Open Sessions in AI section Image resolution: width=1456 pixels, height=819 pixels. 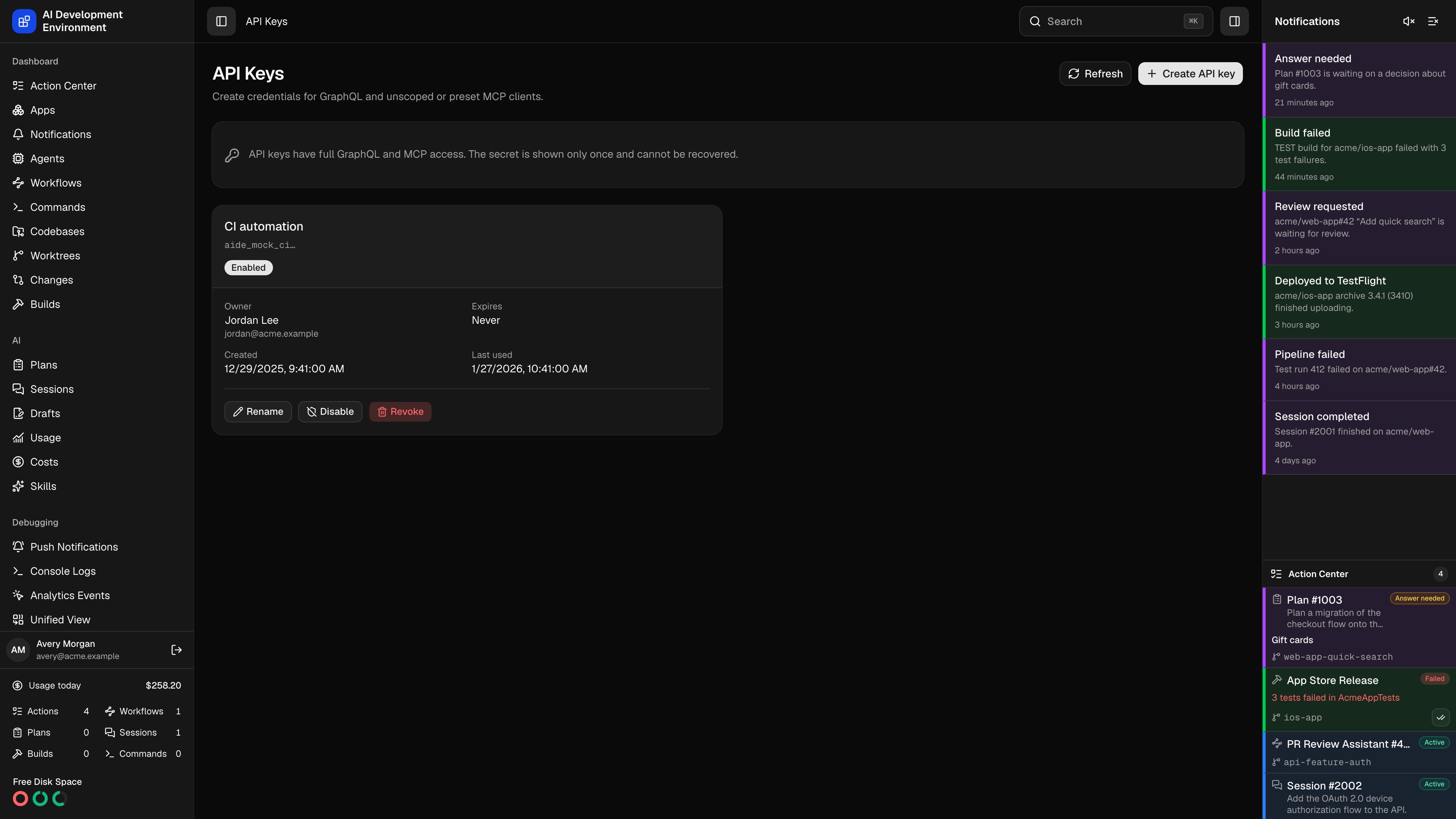97,389
